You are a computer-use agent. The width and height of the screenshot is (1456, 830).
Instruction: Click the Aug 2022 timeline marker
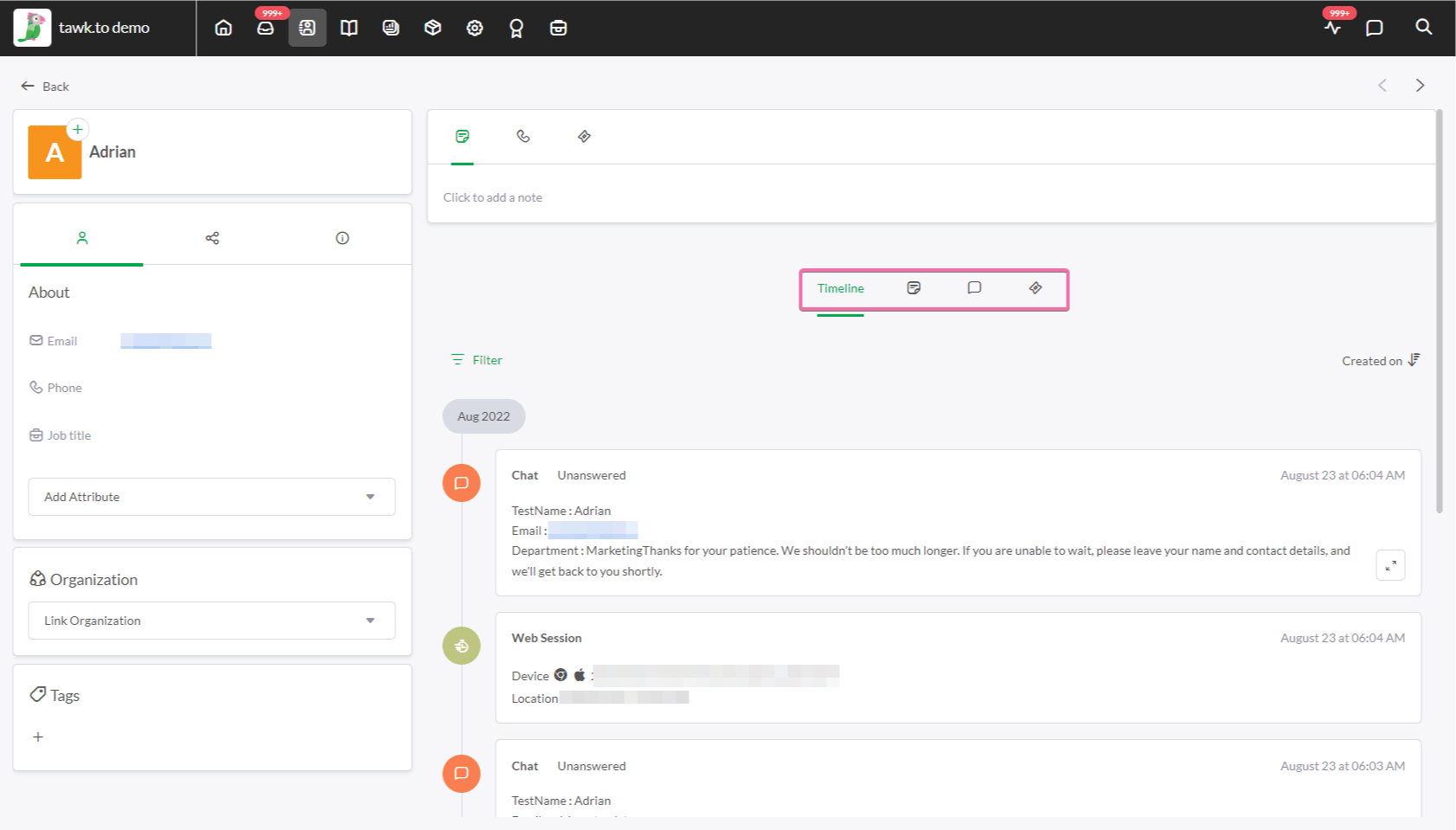coord(484,416)
